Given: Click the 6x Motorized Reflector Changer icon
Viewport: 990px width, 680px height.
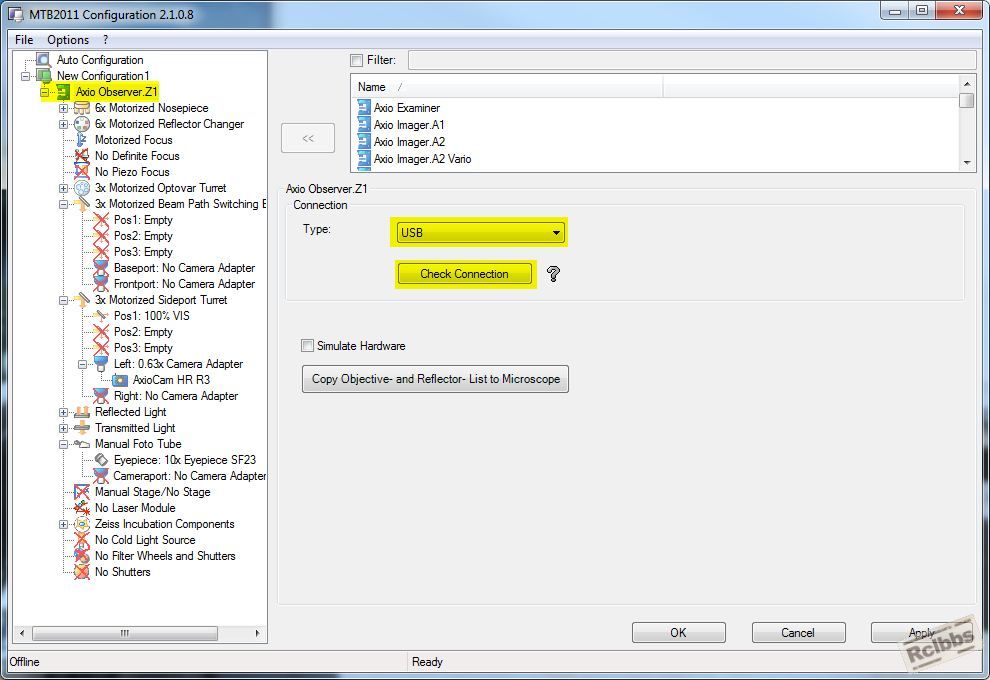Looking at the screenshot, I should (x=81, y=124).
